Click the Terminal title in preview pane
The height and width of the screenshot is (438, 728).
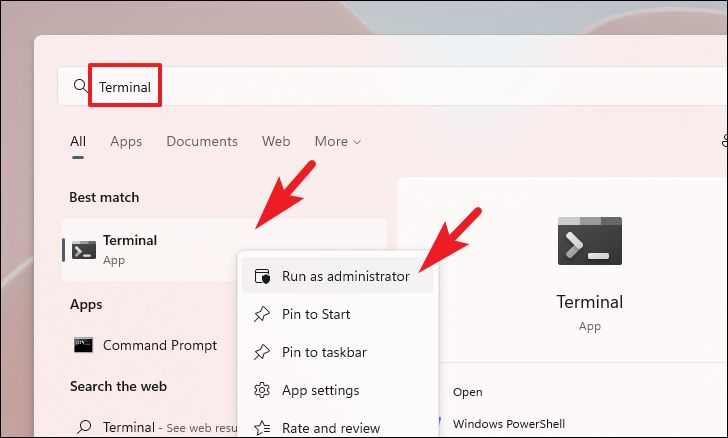[x=590, y=302]
